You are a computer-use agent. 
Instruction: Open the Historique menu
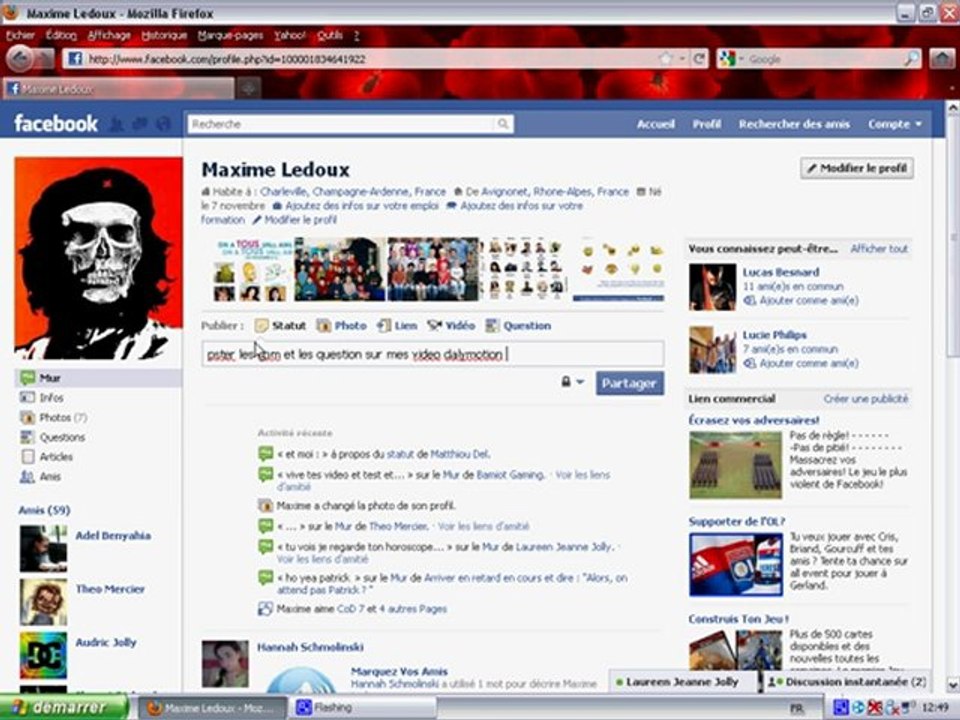164,36
